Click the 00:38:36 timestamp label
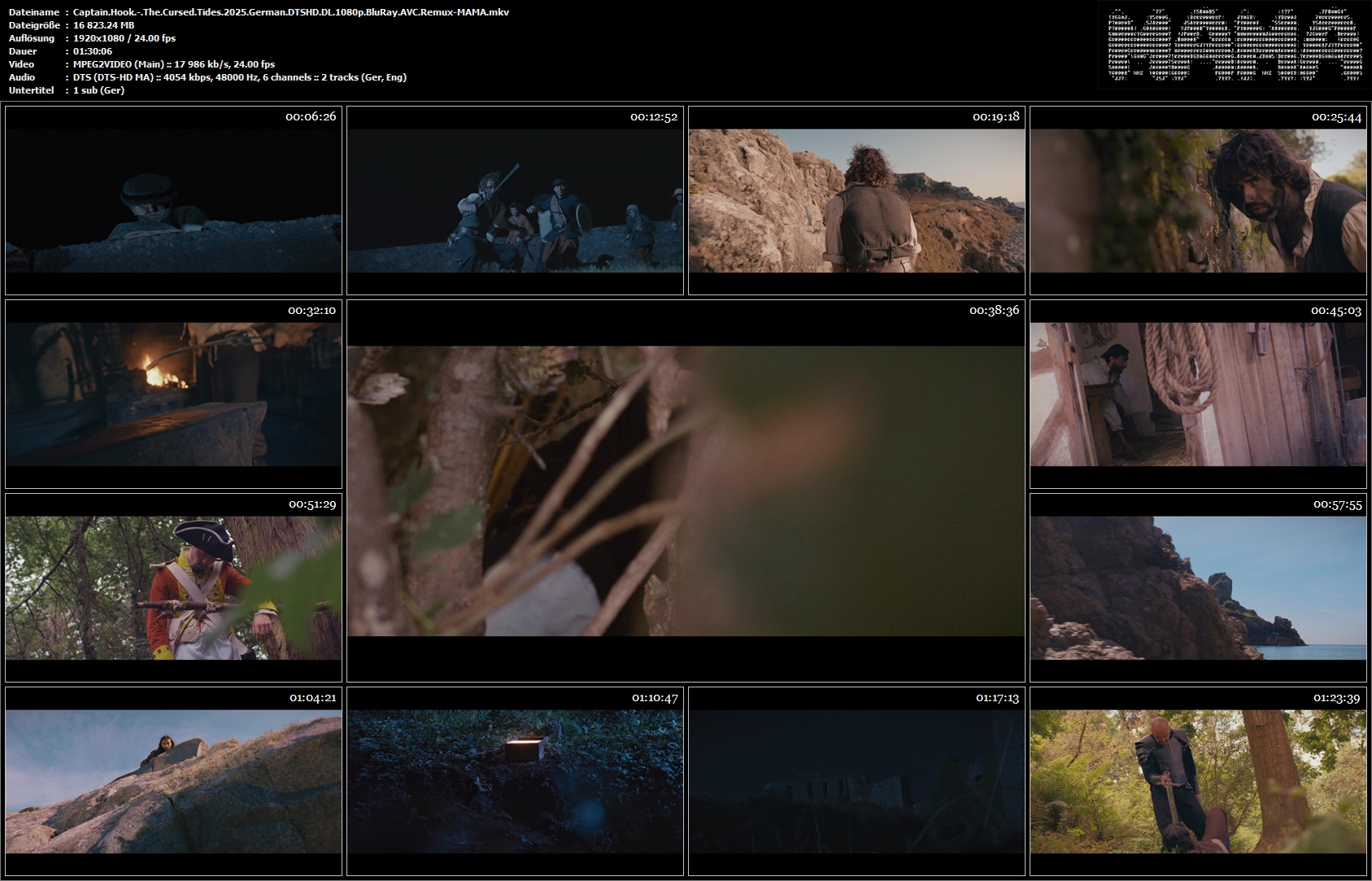Screen dimensions: 1372x881 point(994,311)
